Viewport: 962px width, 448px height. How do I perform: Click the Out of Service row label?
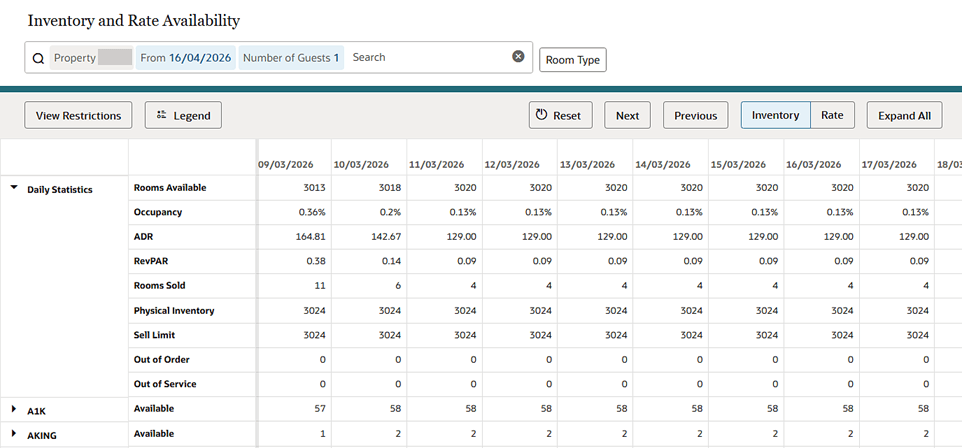point(165,384)
